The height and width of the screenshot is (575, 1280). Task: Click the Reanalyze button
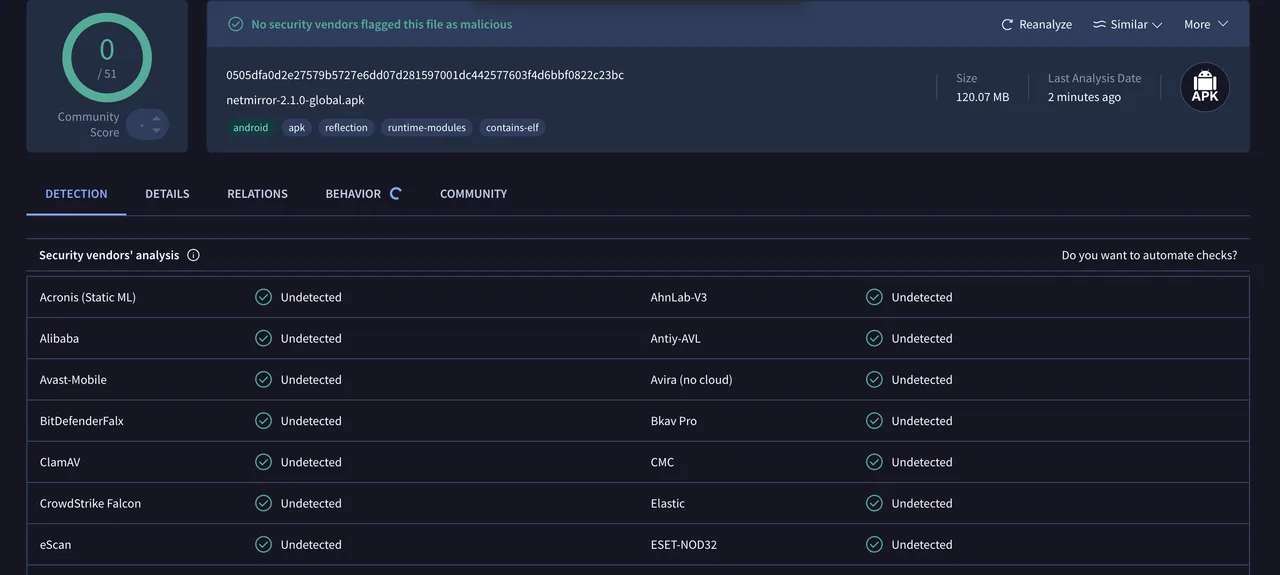coord(1036,24)
